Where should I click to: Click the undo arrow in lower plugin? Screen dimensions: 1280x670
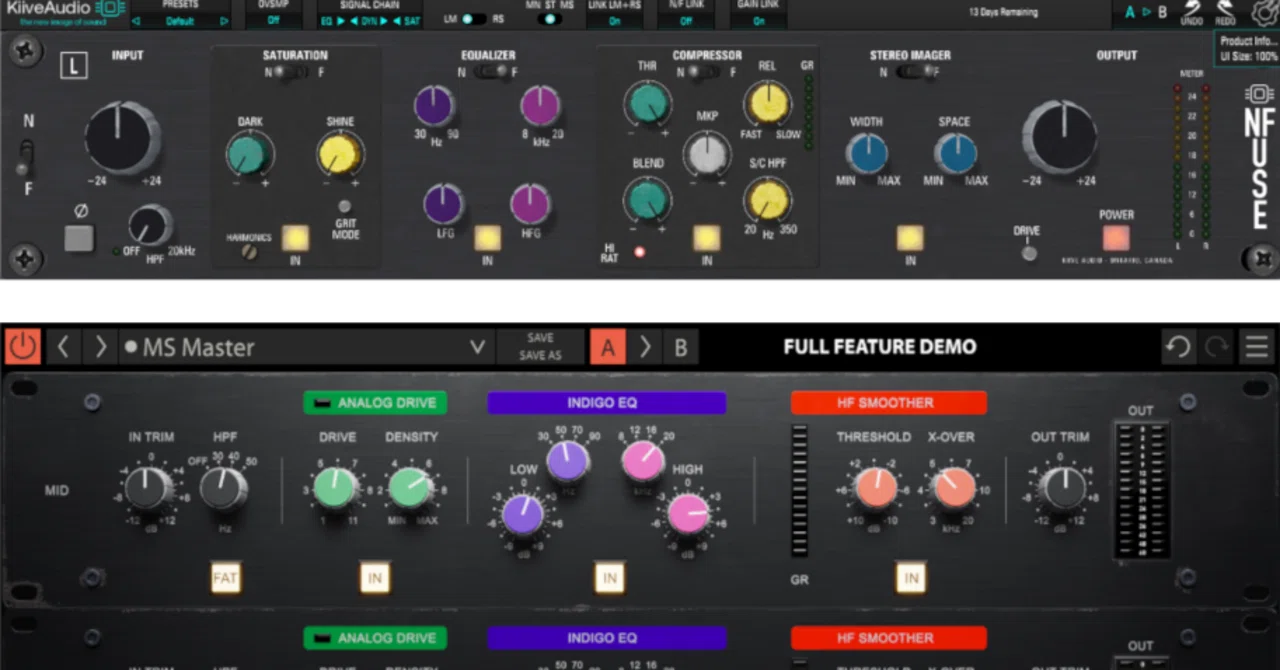coord(1178,347)
